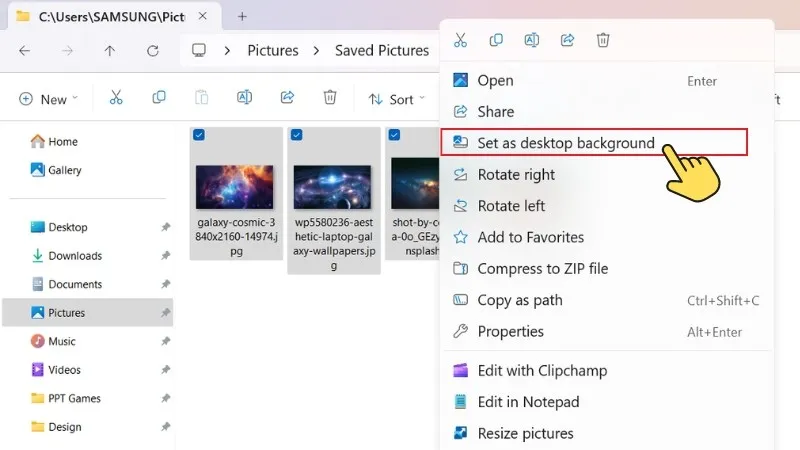
Task: Click the Copy icon in File Explorer toolbar
Action: click(159, 98)
